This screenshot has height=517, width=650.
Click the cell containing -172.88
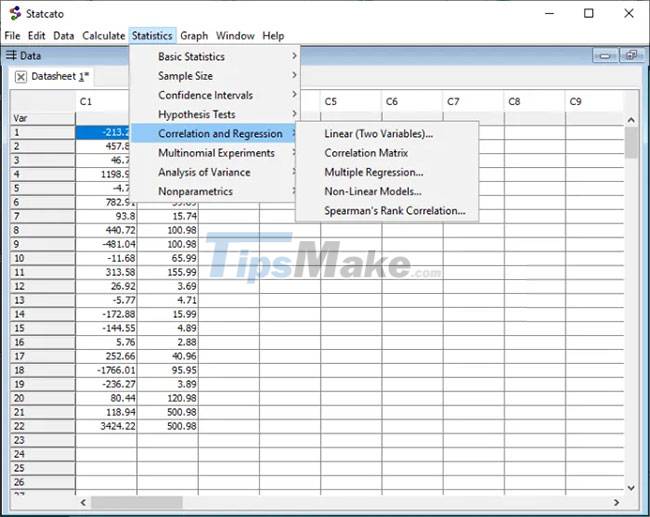106,314
